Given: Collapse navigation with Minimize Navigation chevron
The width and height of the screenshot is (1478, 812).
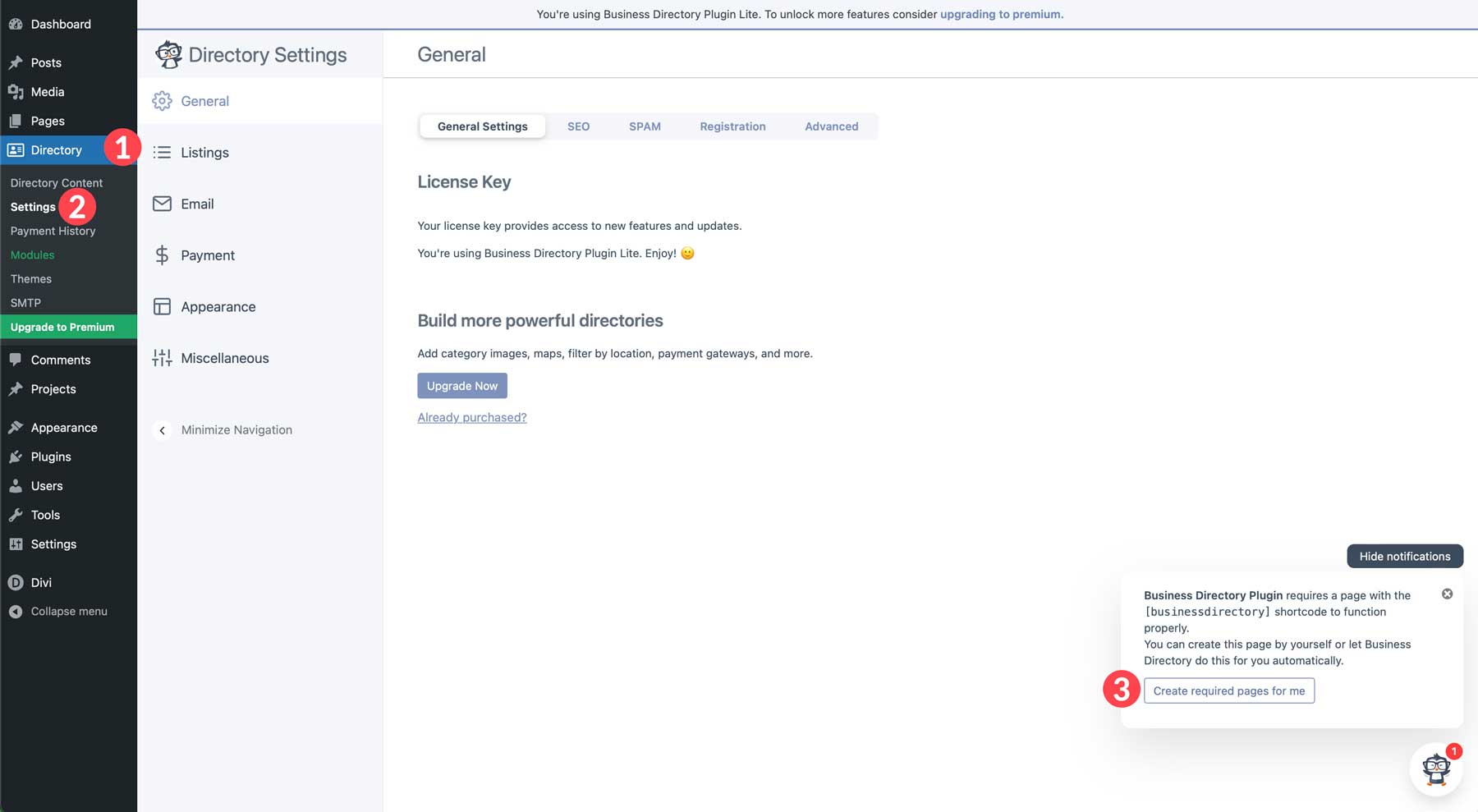Looking at the screenshot, I should [x=162, y=429].
